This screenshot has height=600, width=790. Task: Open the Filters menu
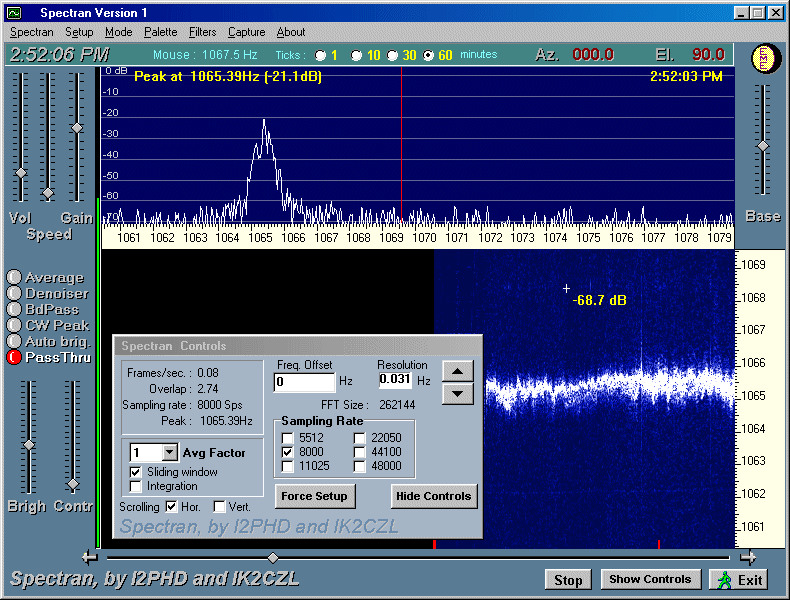(x=203, y=32)
